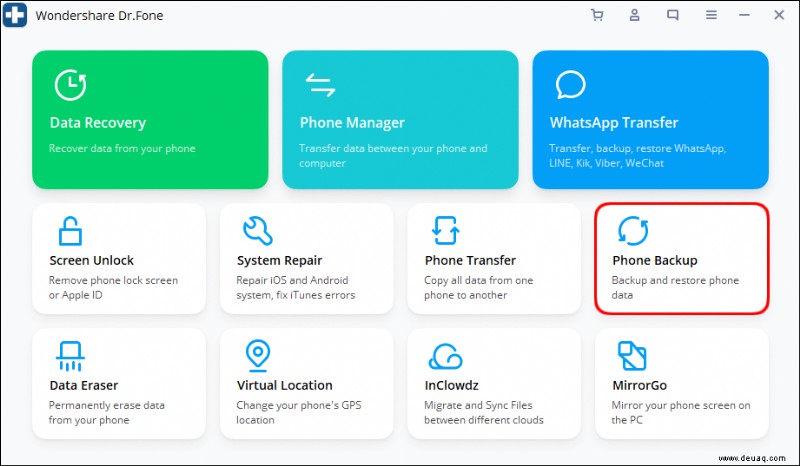800x466 pixels.
Task: Click the Phone Transfer device icon
Action: pos(445,231)
